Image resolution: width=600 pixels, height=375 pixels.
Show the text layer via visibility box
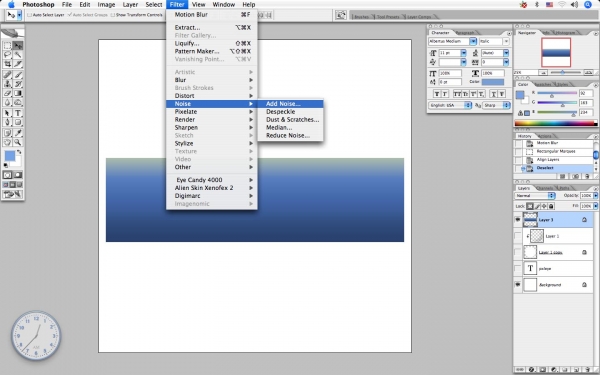click(518, 268)
